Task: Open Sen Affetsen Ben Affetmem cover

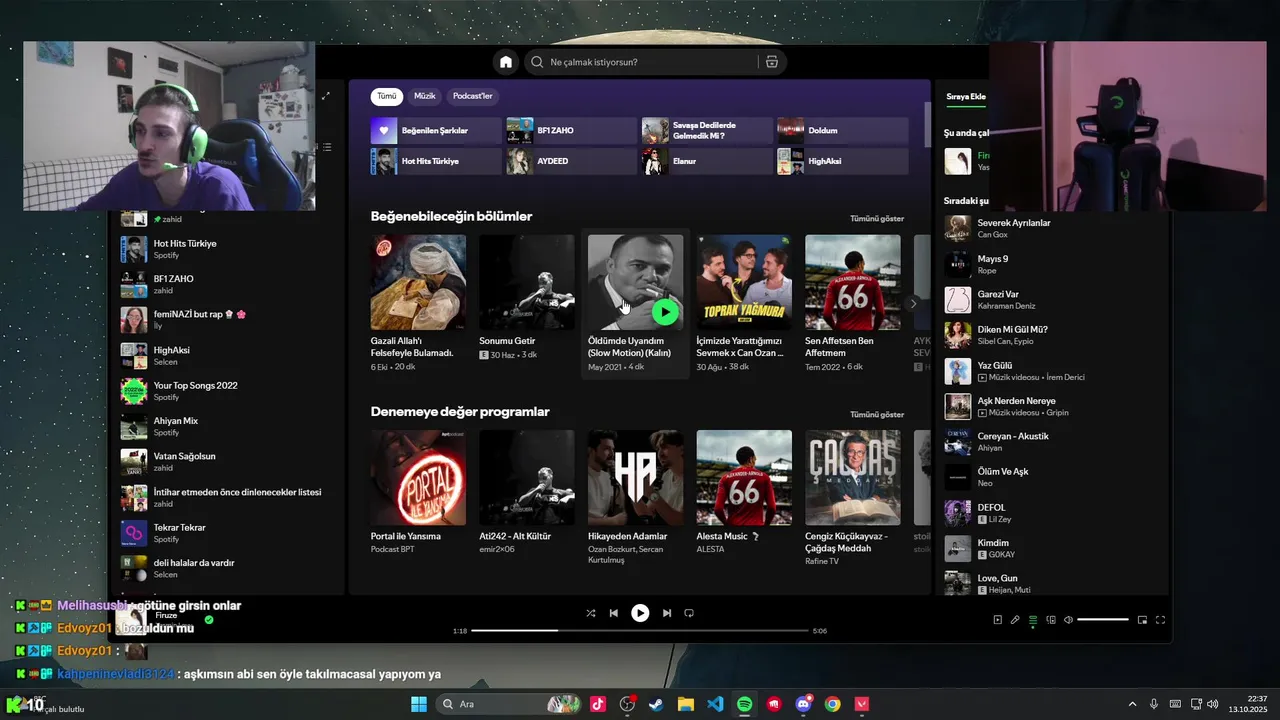Action: pos(853,282)
